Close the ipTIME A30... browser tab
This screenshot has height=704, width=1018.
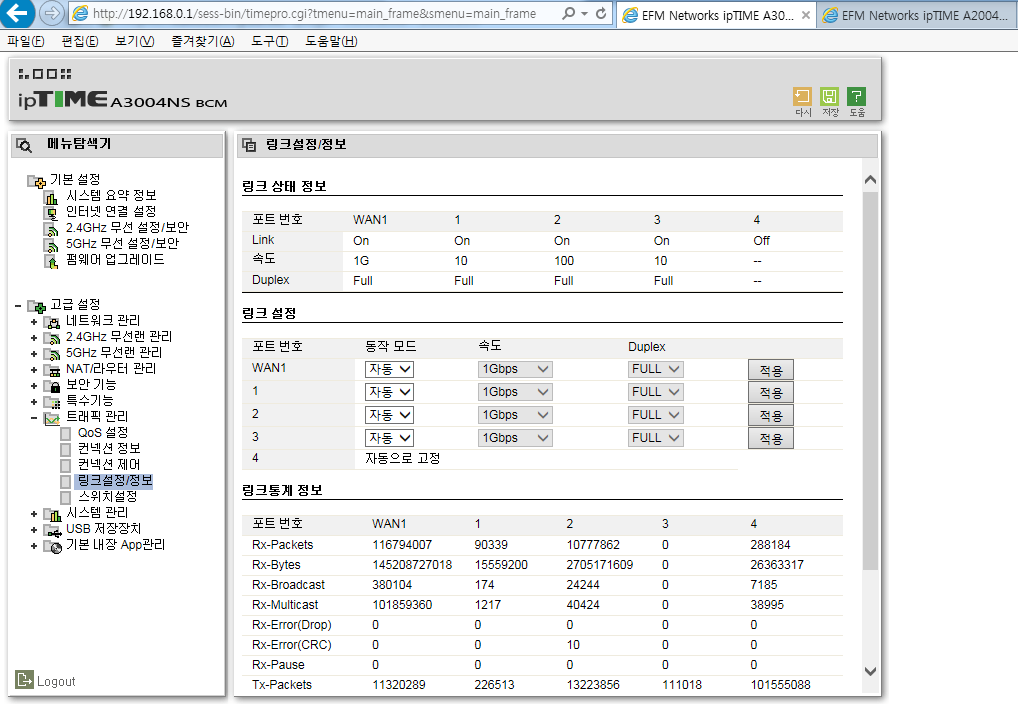[806, 15]
